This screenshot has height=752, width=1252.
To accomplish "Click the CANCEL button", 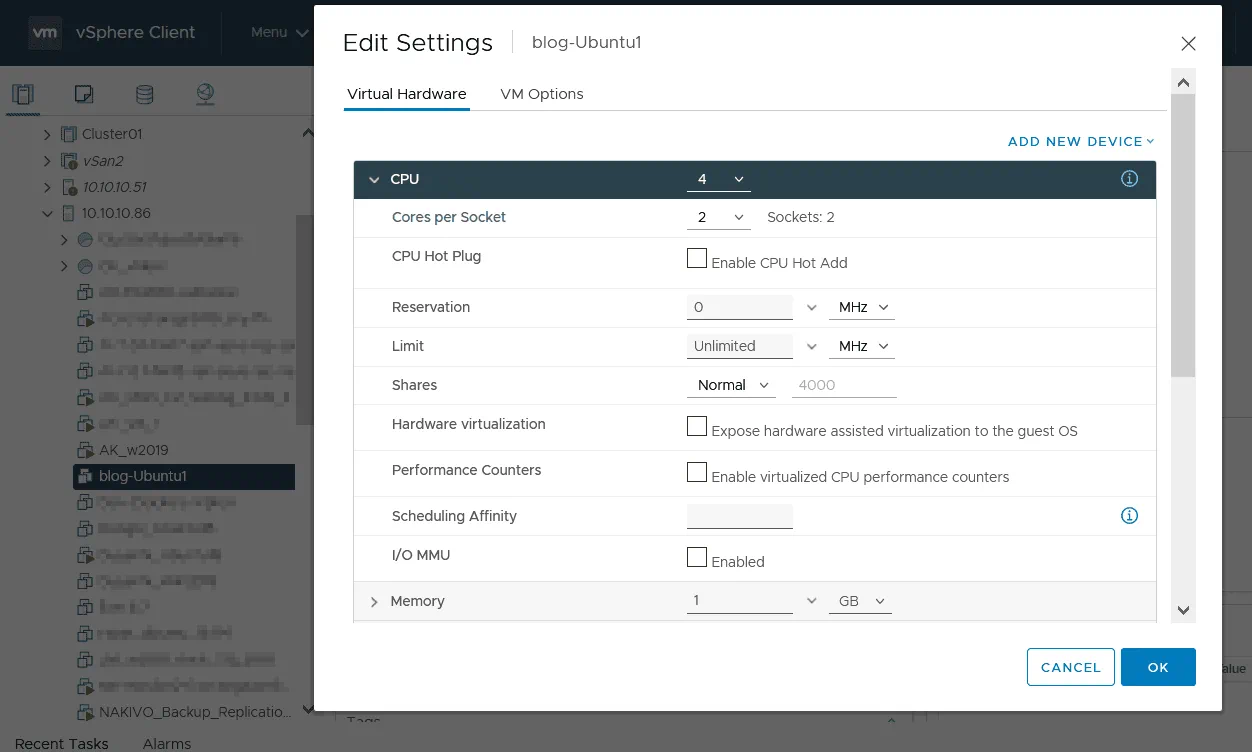I will click(x=1070, y=667).
